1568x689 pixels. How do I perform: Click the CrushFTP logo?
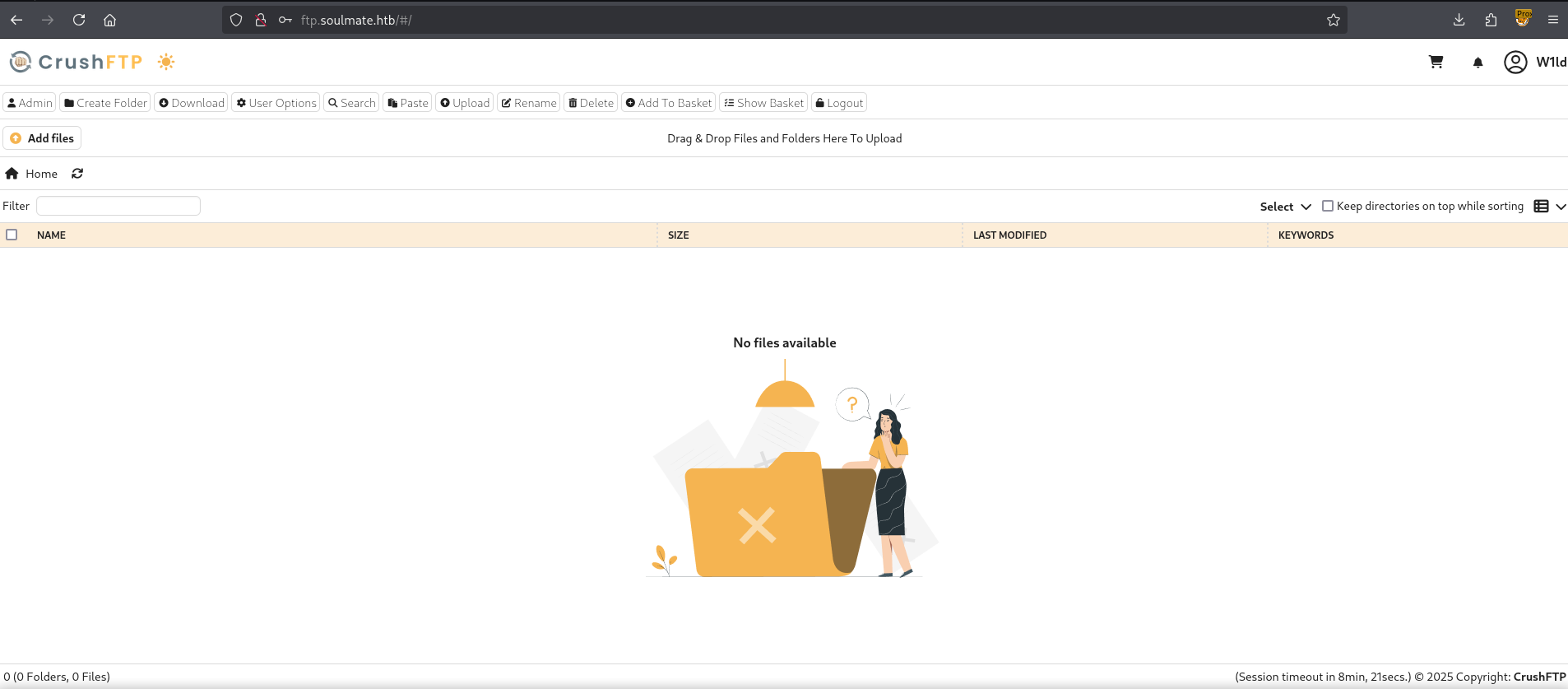76,62
